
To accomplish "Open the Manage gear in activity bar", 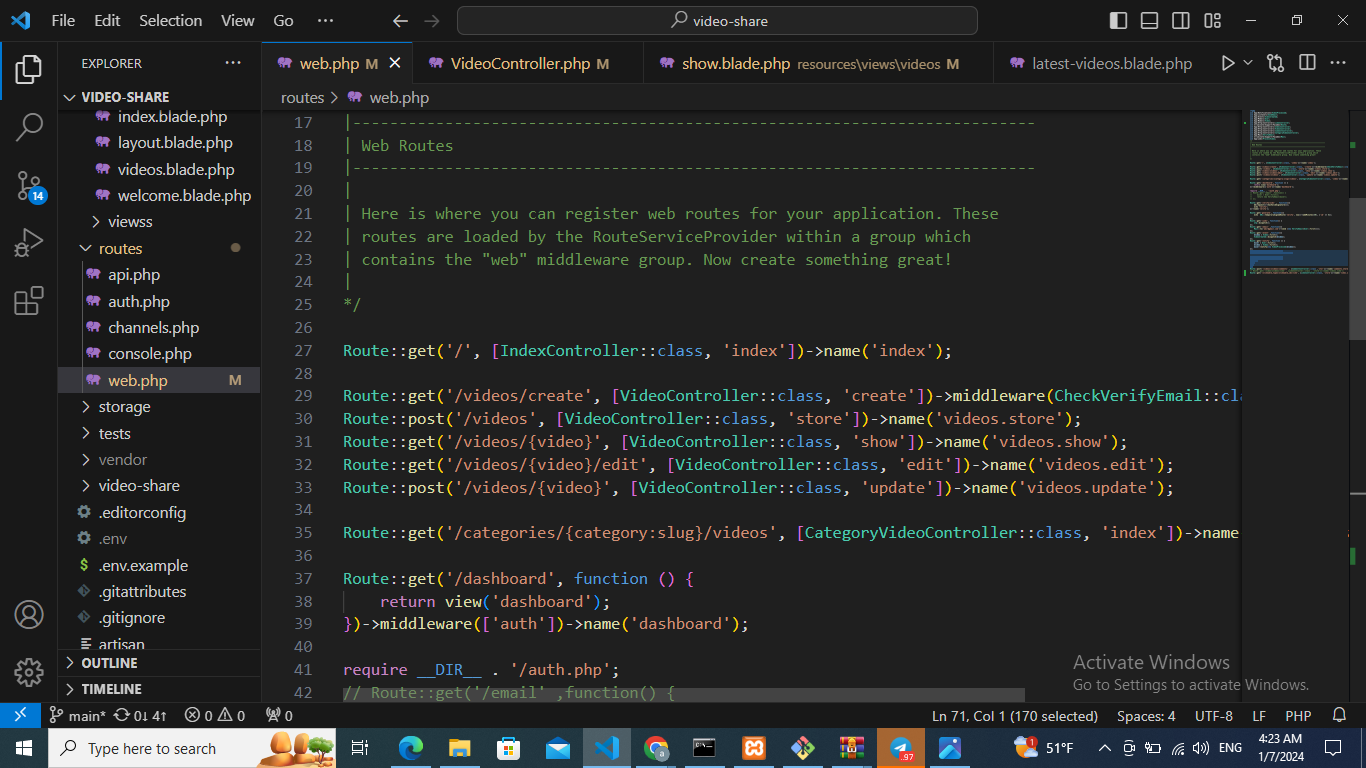I will pos(29,672).
